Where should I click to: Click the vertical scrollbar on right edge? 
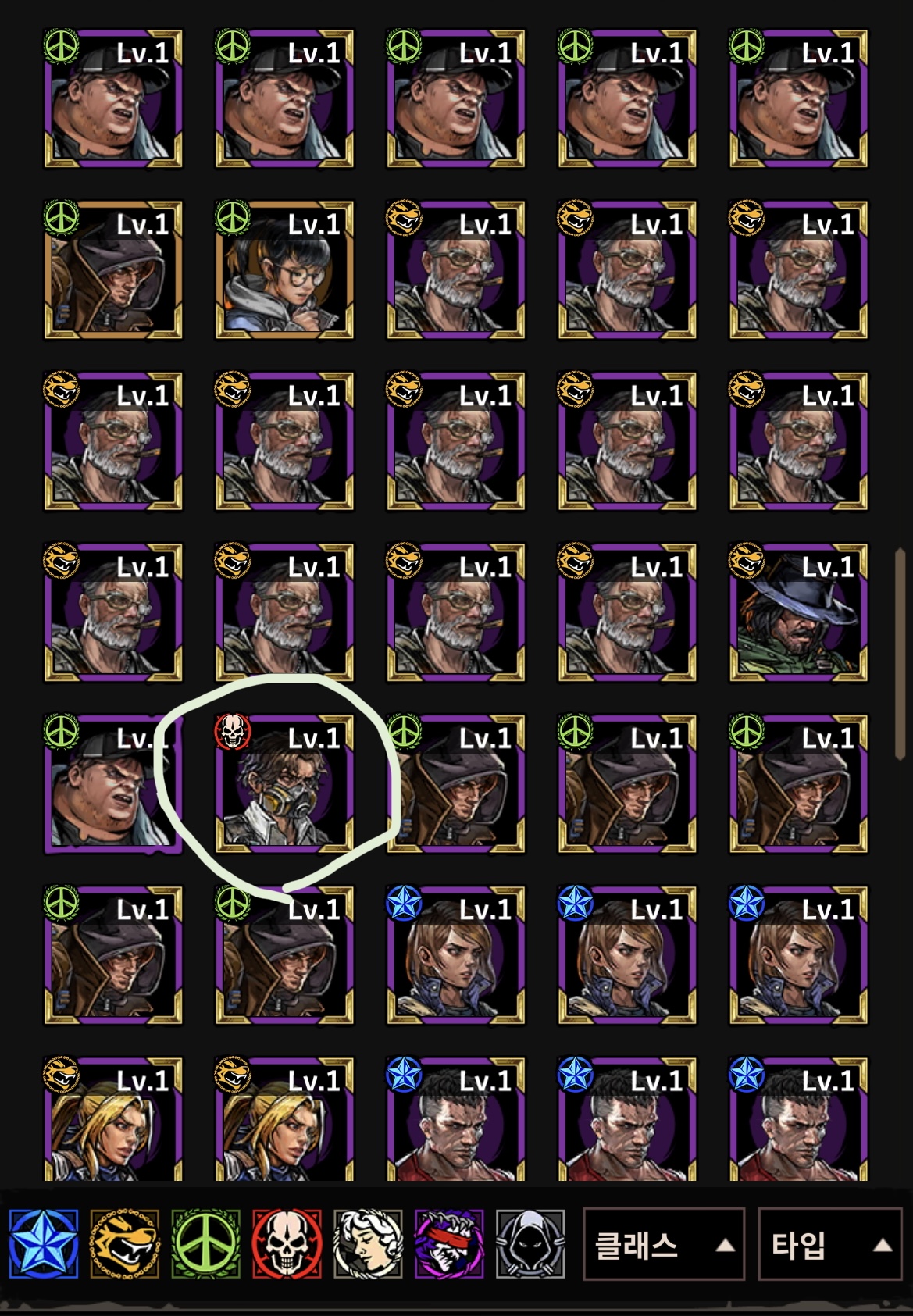coord(900,653)
